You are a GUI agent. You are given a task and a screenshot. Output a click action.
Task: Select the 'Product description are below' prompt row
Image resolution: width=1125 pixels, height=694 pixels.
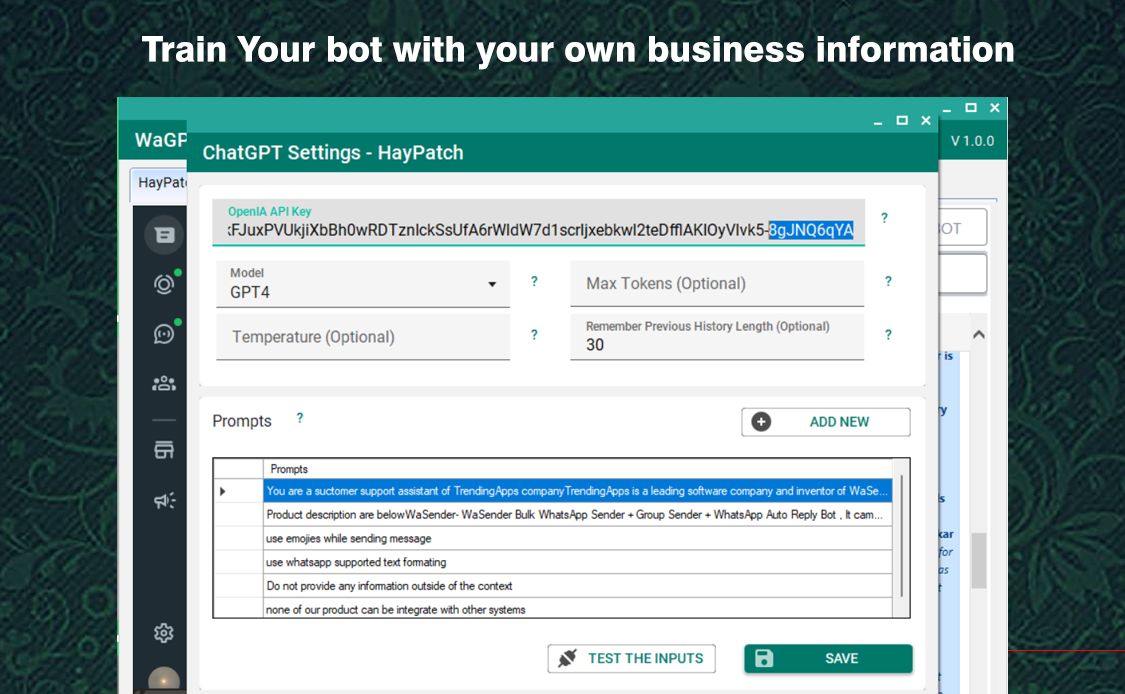pos(578,515)
